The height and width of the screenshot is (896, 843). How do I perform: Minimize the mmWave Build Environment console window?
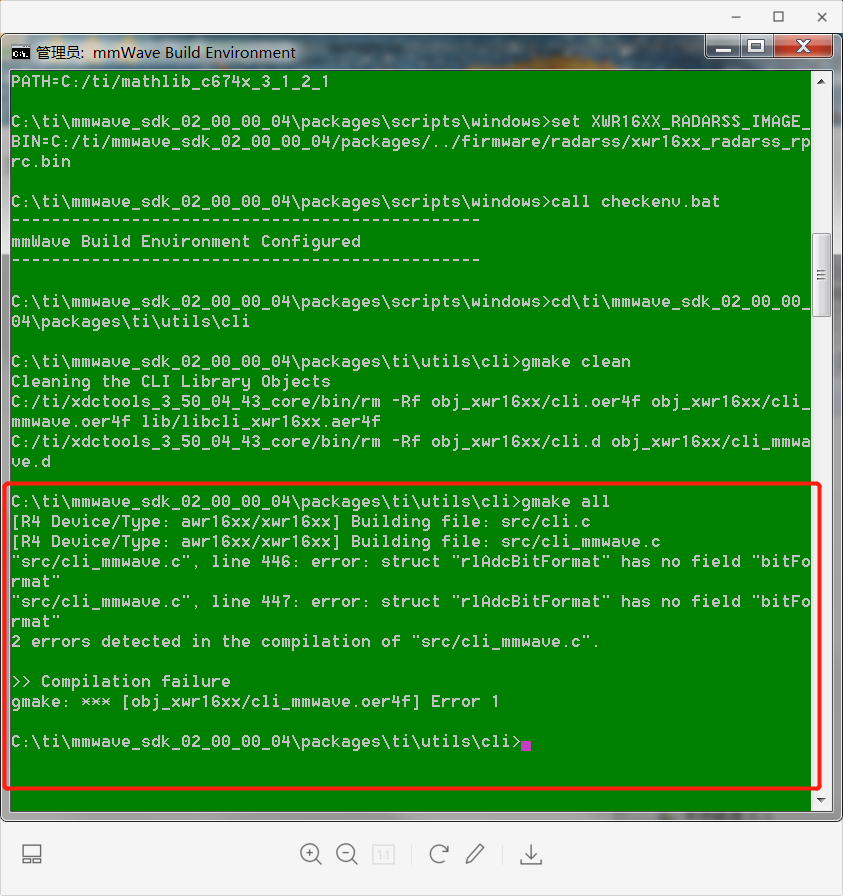pyautogui.click(x=724, y=47)
